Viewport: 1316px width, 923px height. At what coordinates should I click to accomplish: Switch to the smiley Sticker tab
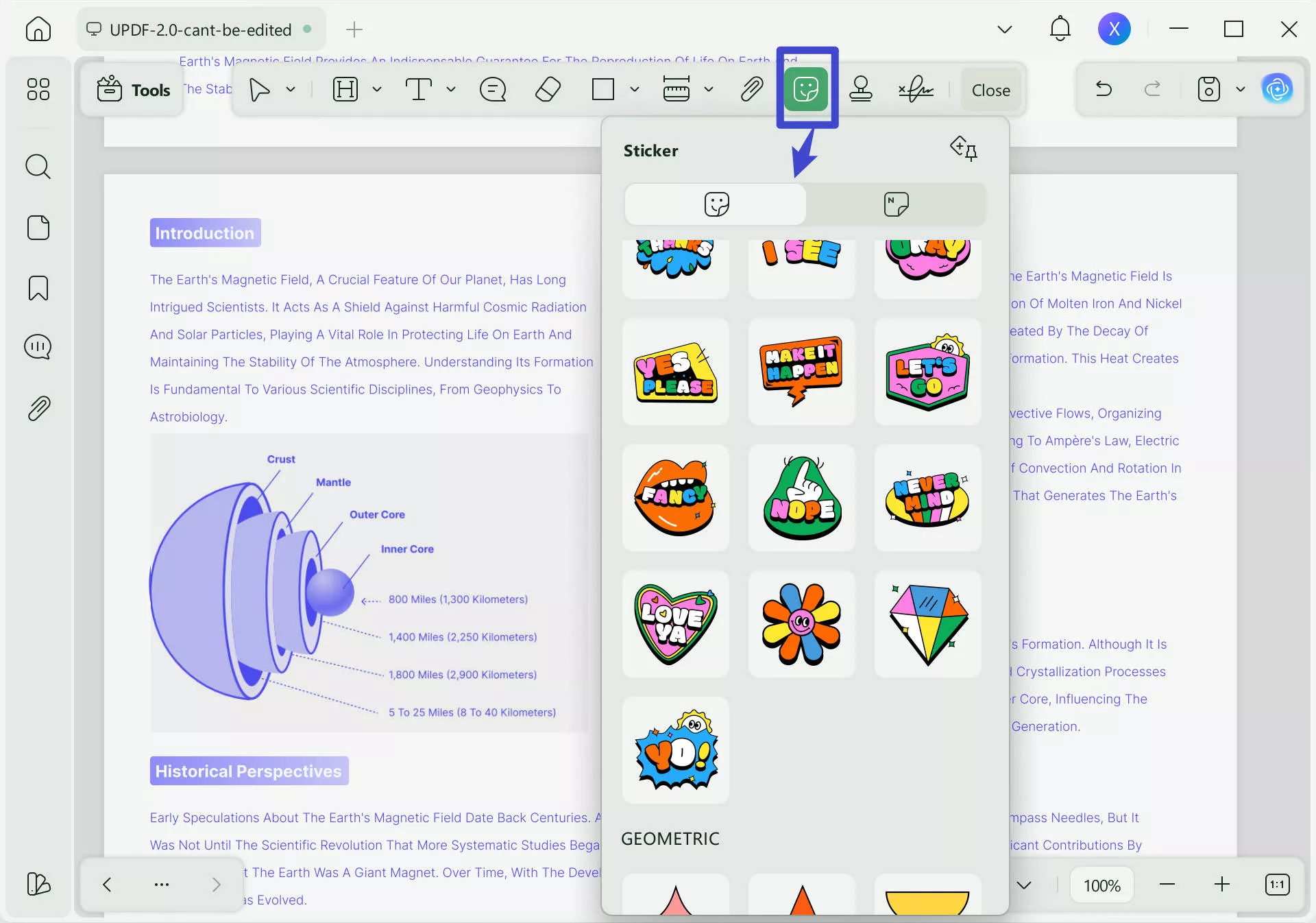point(715,204)
